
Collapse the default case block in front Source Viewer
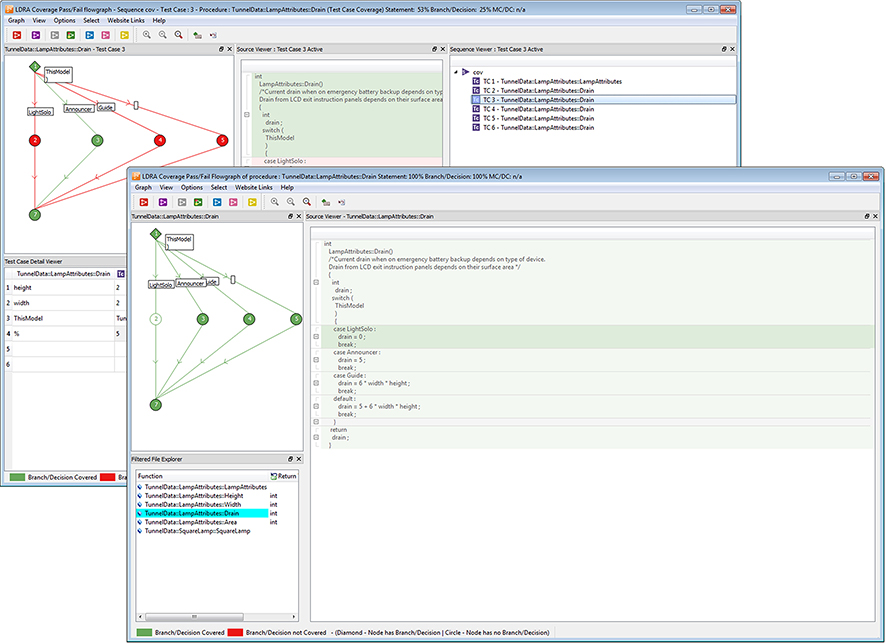click(316, 406)
